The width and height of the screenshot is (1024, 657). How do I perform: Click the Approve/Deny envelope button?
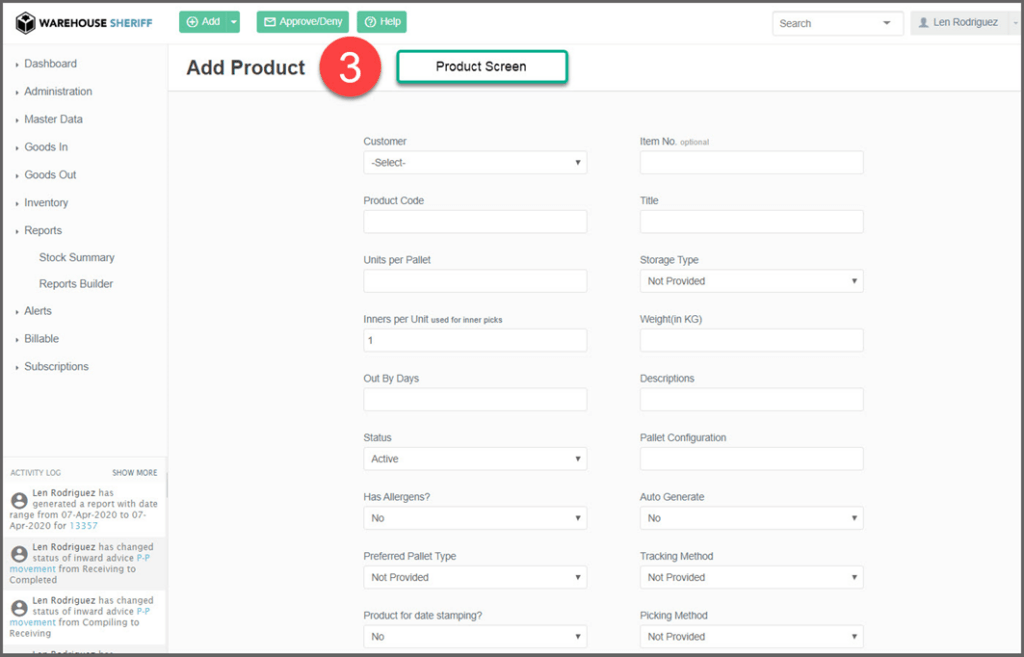pyautogui.click(x=303, y=22)
